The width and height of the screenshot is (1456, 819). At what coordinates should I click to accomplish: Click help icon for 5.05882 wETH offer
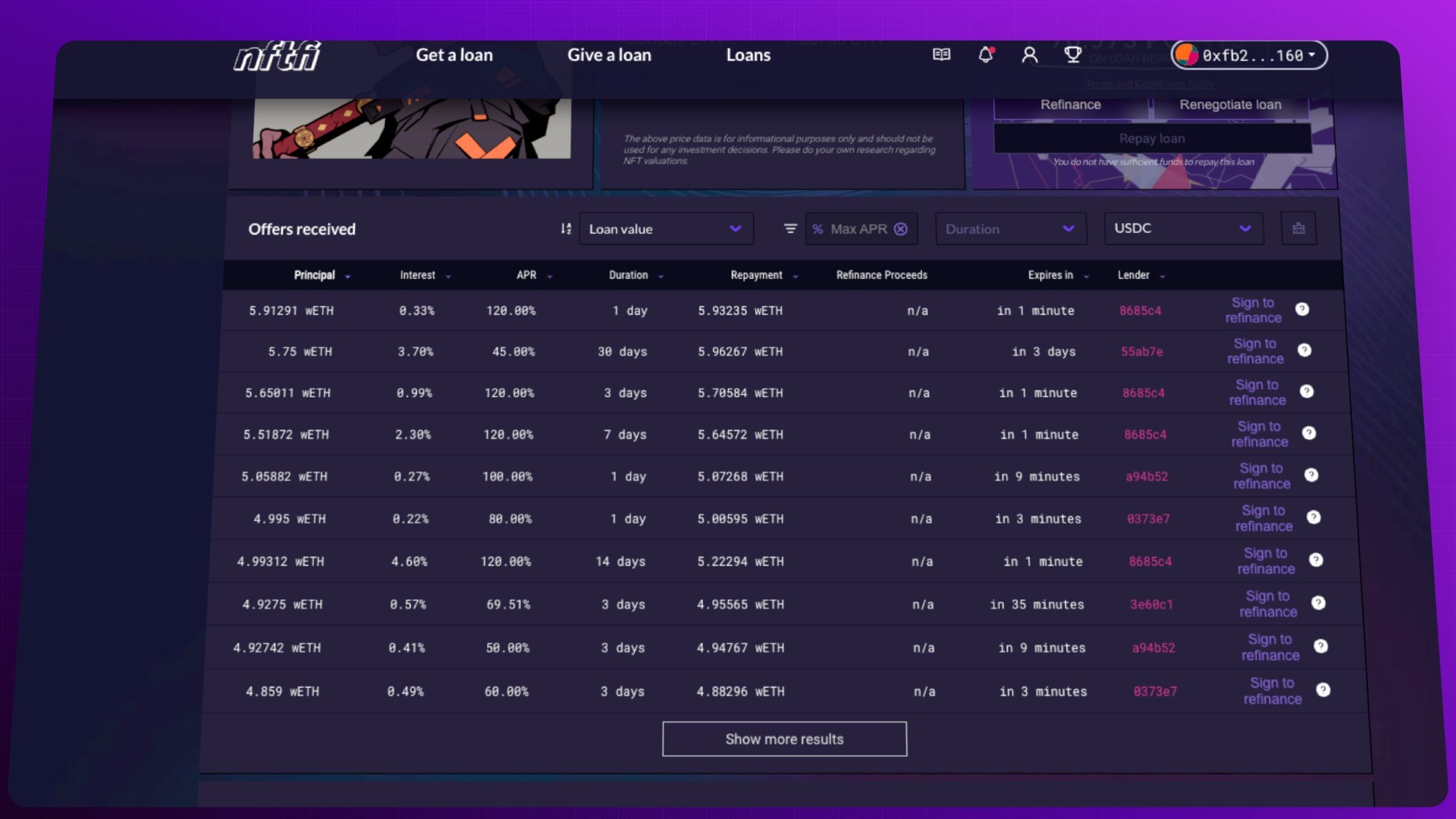1312,475
